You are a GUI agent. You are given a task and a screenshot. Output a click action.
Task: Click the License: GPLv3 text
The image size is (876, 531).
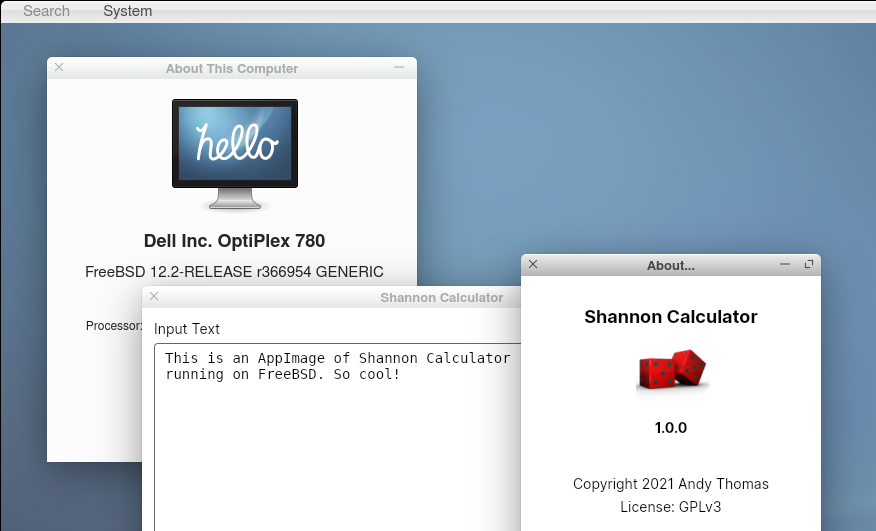click(x=670, y=507)
